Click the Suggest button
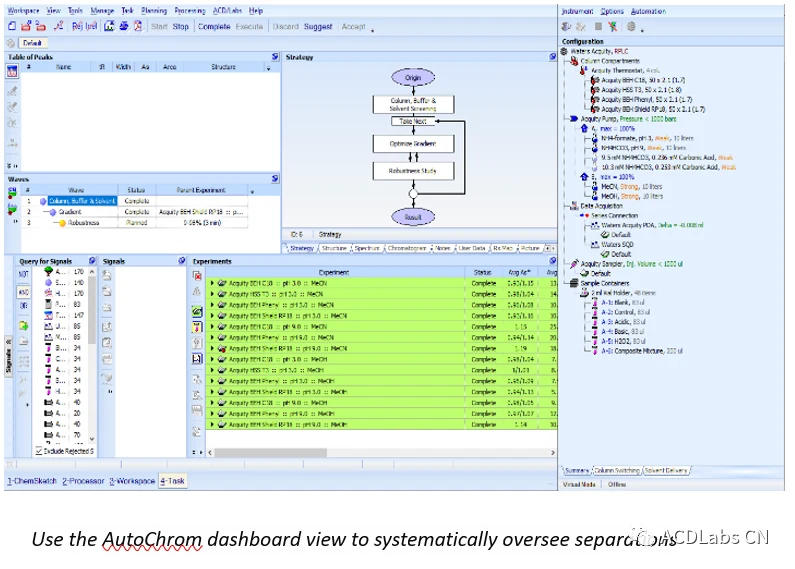This screenshot has height=569, width=795. [318, 26]
